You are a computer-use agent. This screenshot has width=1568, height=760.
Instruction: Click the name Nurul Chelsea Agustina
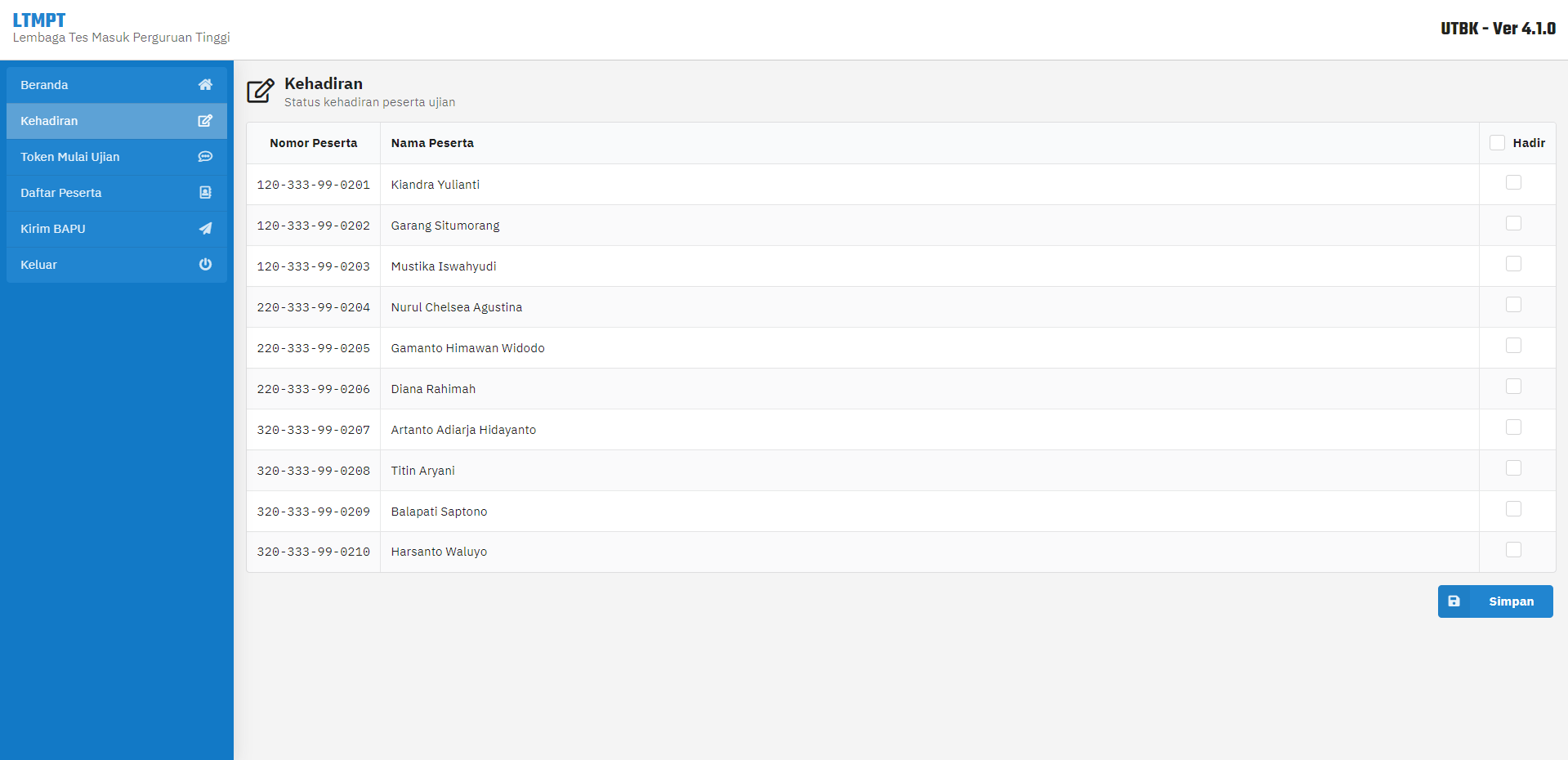pyautogui.click(x=457, y=307)
